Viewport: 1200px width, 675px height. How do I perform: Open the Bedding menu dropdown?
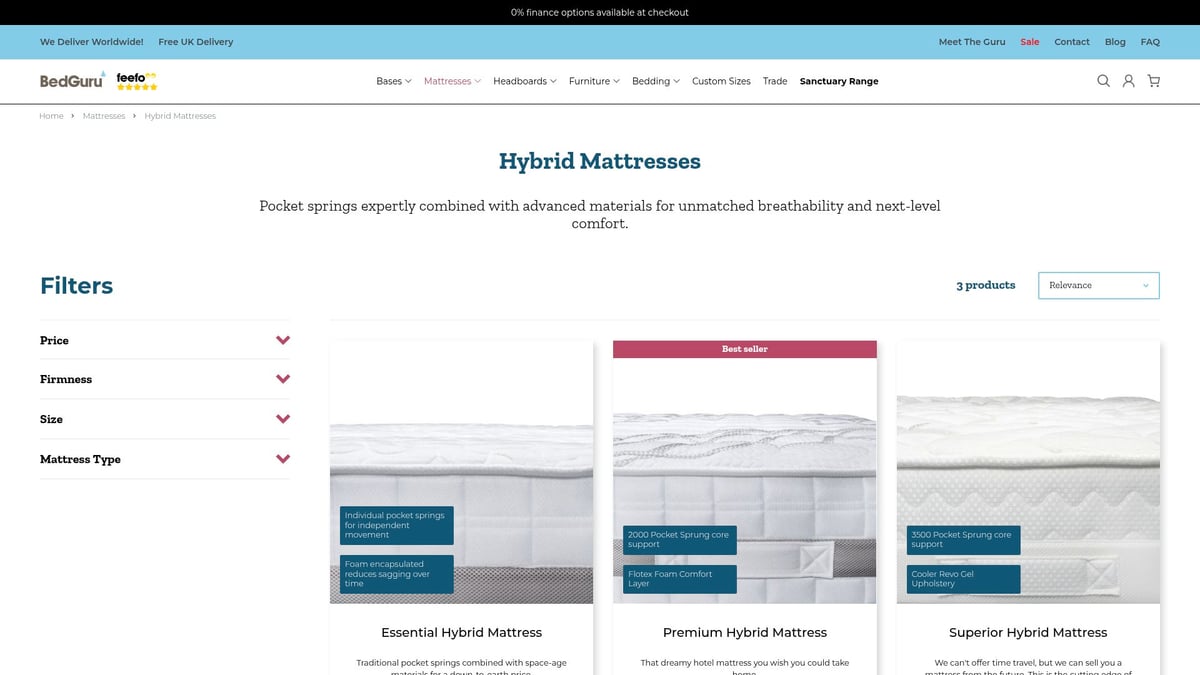point(655,81)
